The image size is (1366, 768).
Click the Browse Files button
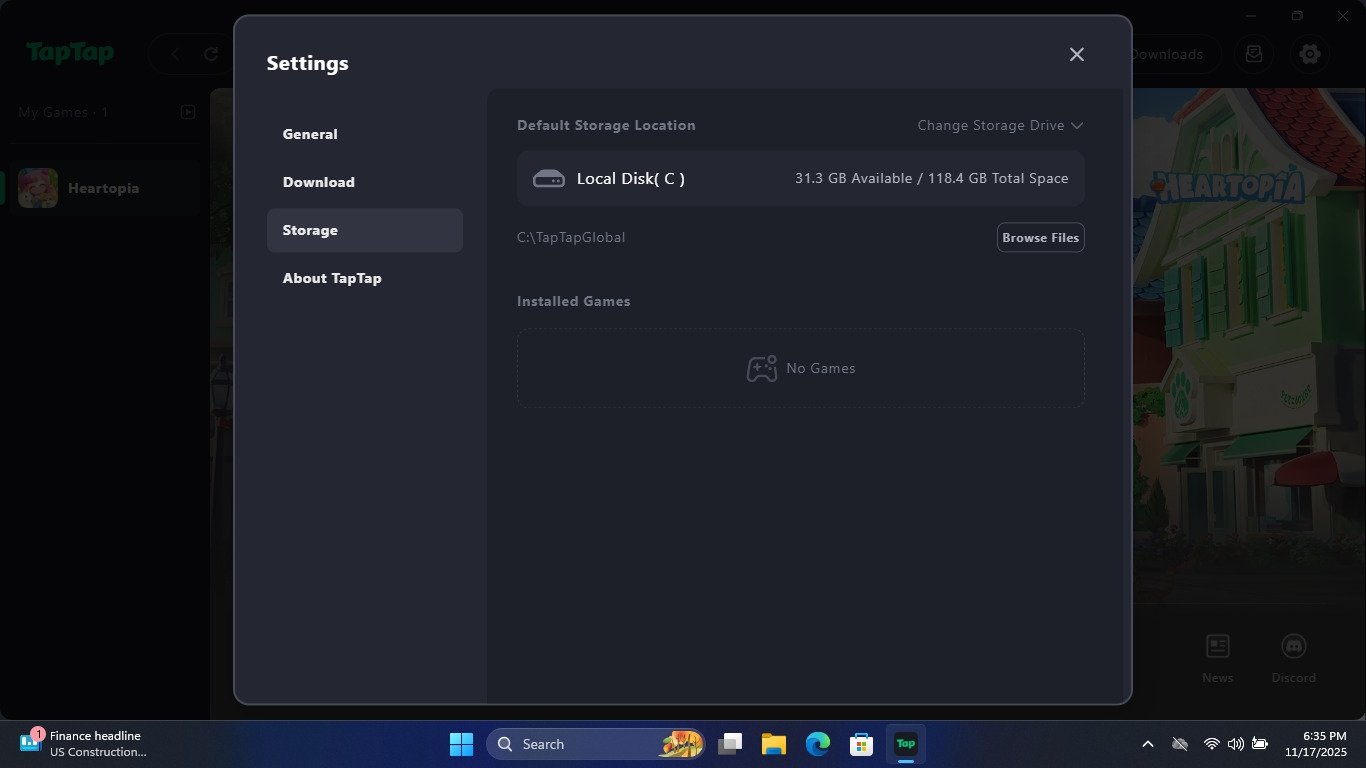(x=1040, y=237)
